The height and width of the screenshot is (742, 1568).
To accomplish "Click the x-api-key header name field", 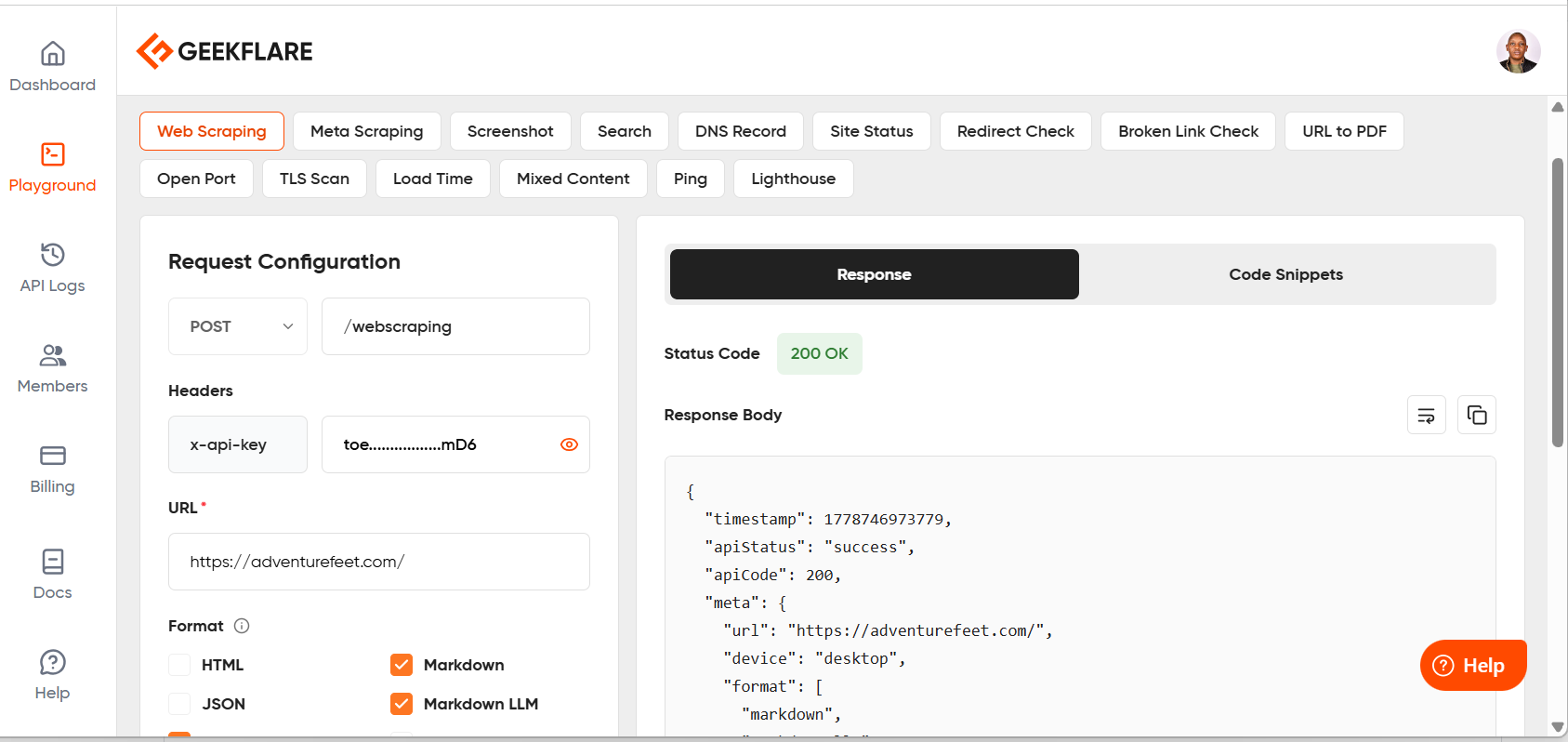I will [x=238, y=444].
